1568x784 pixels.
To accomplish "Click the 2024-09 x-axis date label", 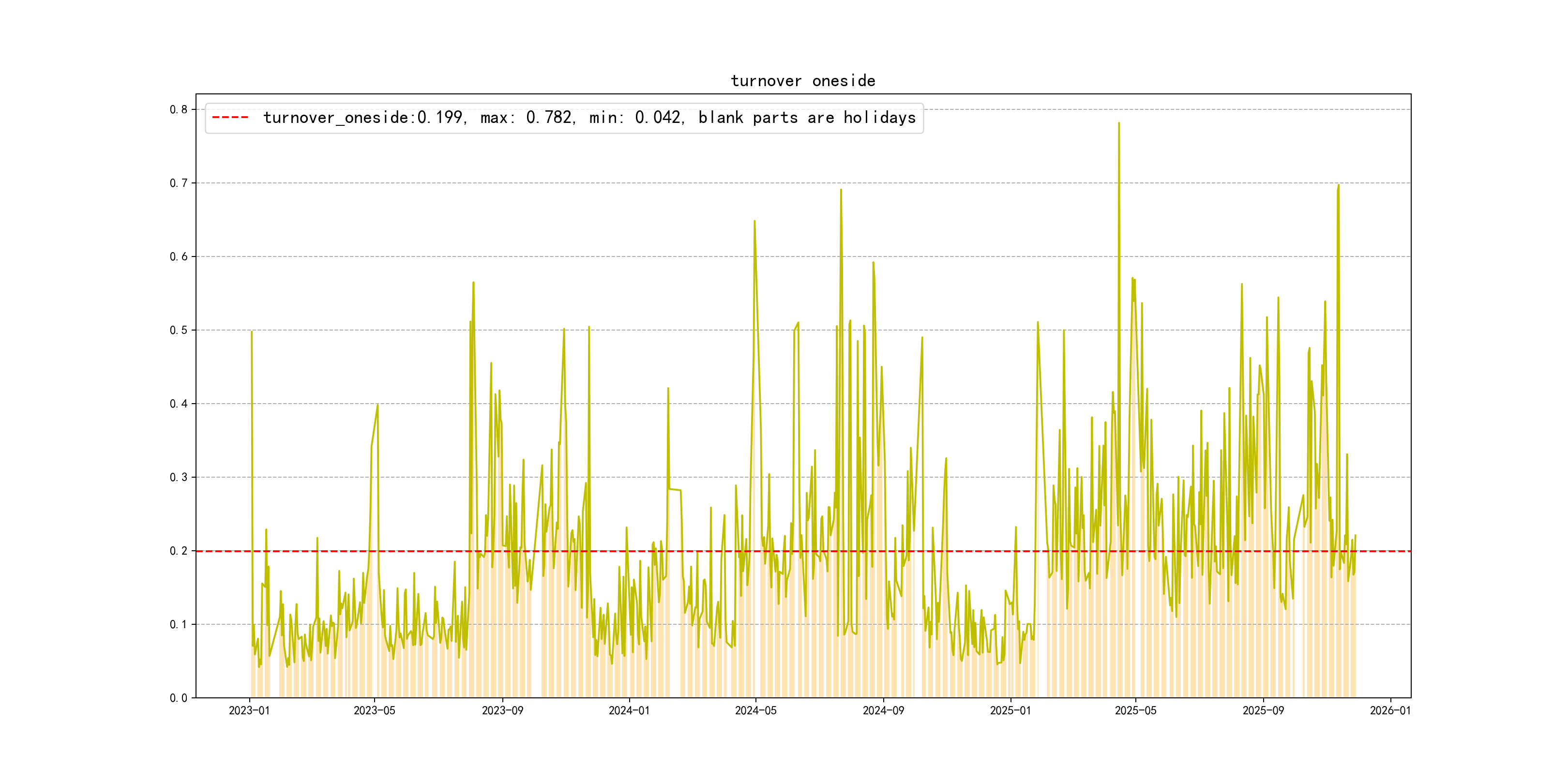I will 883,711.
